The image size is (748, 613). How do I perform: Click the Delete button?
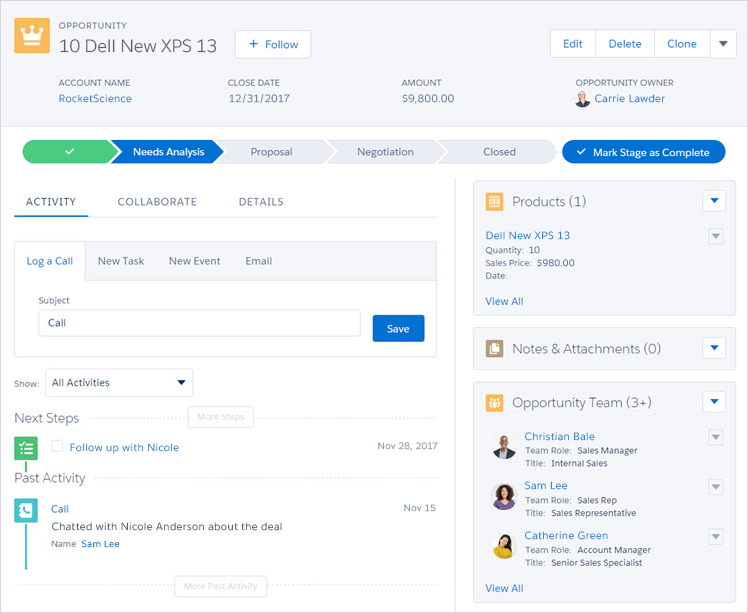(625, 44)
